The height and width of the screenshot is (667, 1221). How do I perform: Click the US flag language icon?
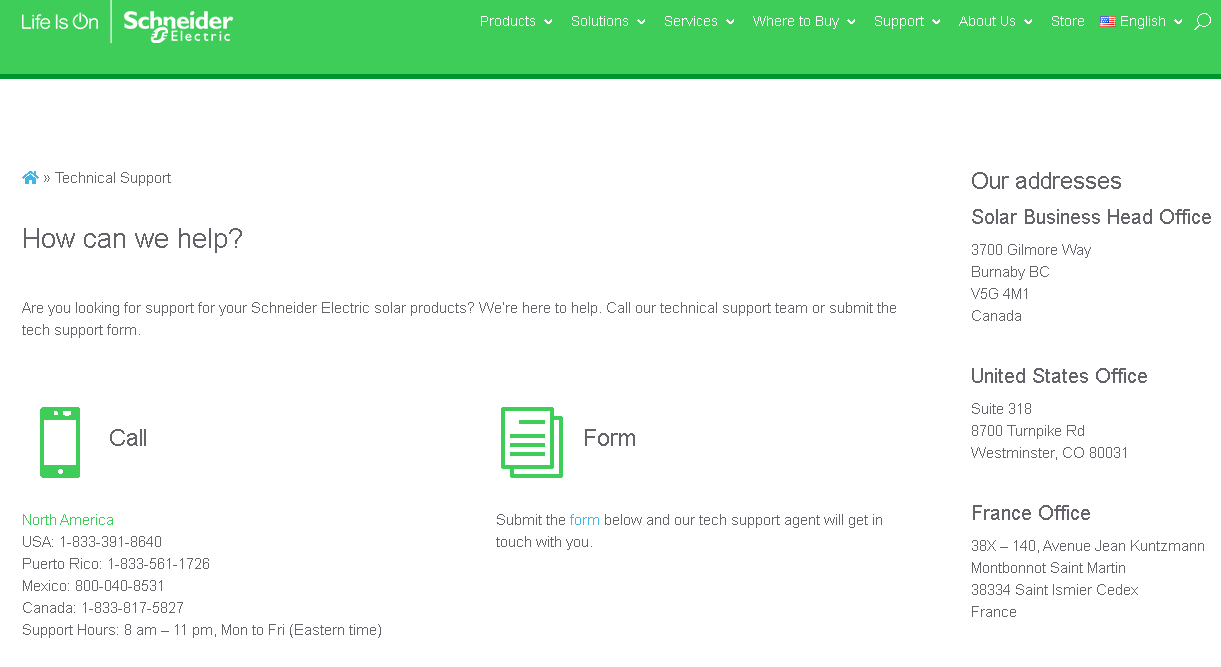(x=1107, y=21)
